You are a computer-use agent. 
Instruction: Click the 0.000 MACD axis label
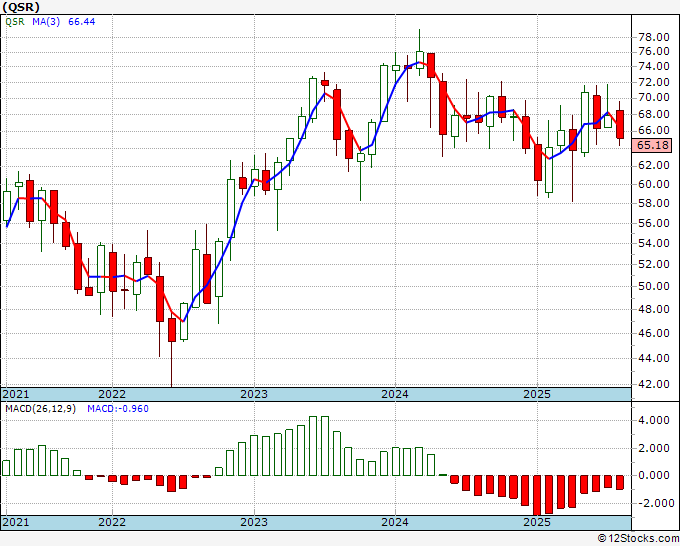click(x=654, y=475)
